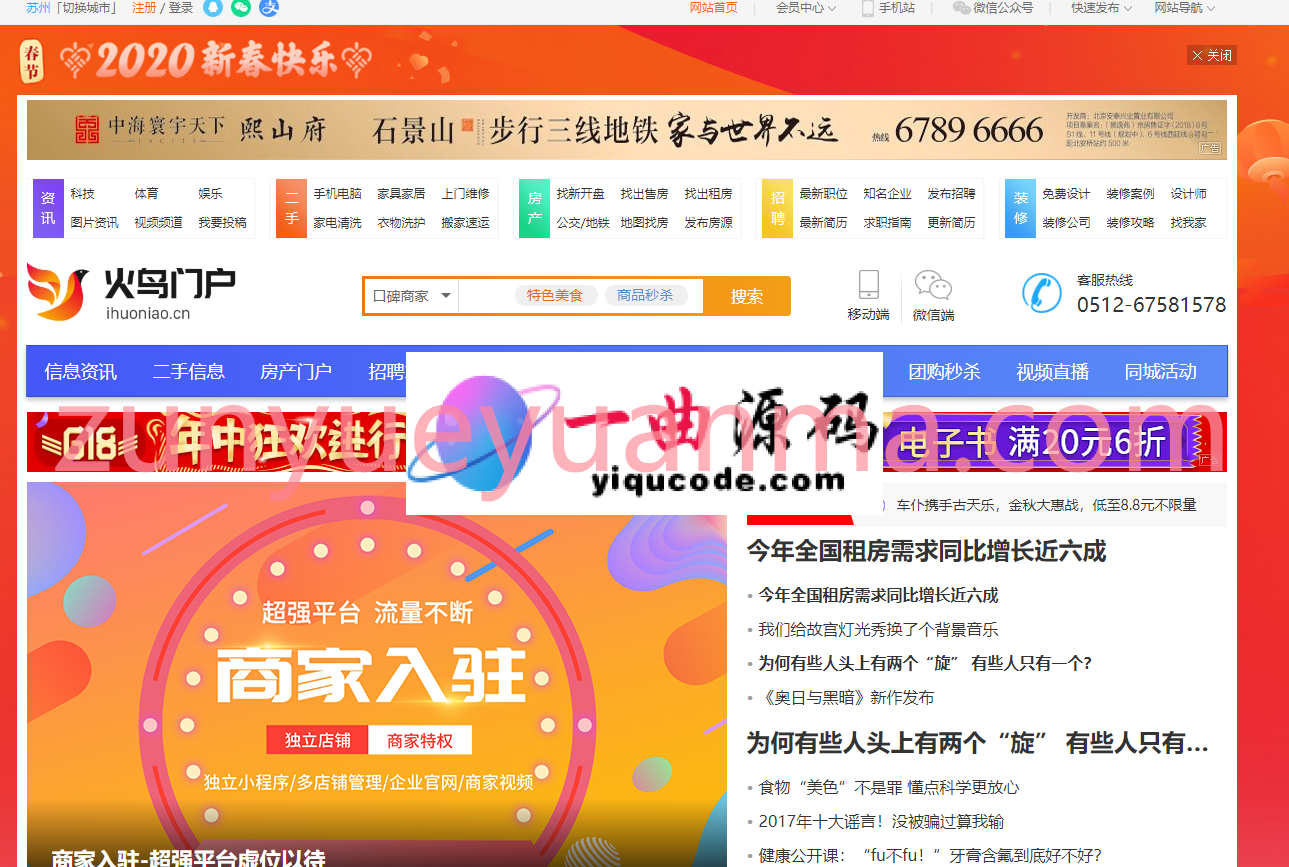Open the 视频直播 nav tab

click(x=1052, y=372)
